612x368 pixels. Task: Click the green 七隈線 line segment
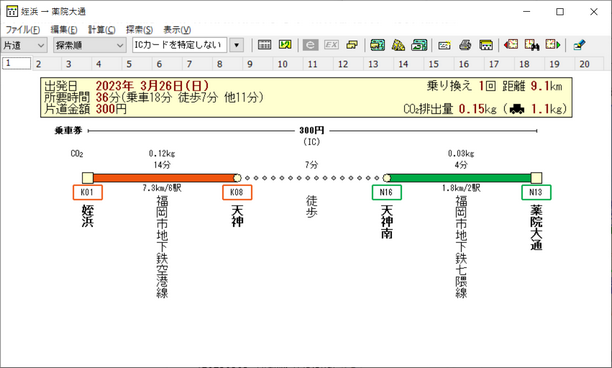tap(461, 178)
